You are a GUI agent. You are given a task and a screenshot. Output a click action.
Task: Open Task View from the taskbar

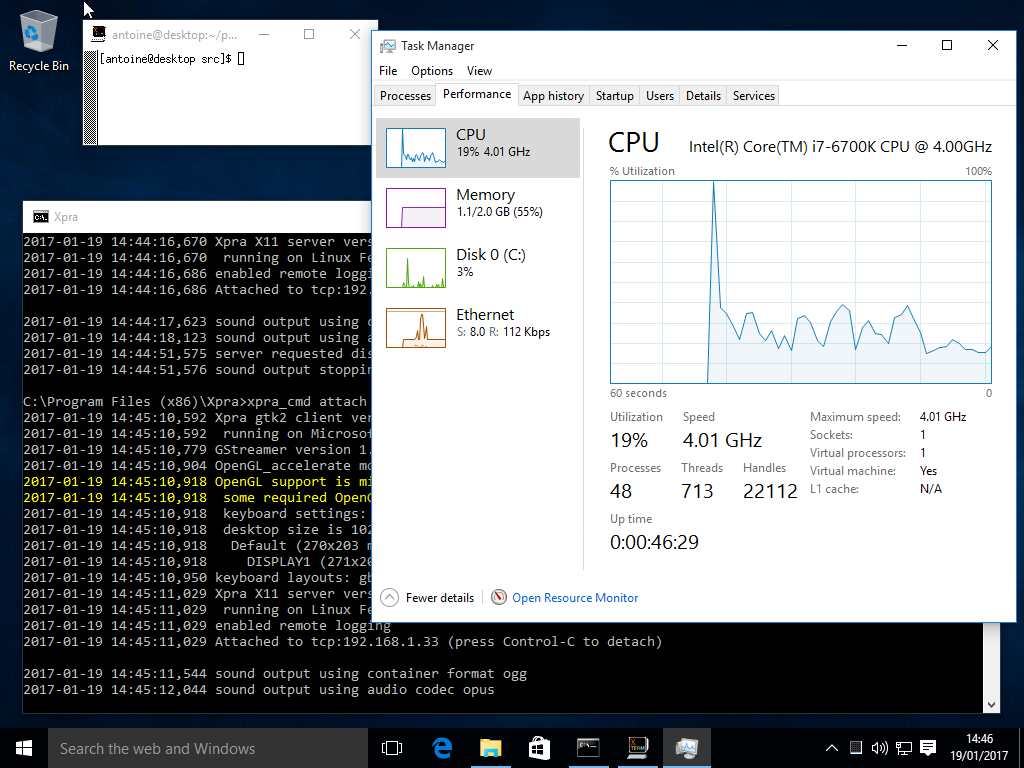pos(392,748)
